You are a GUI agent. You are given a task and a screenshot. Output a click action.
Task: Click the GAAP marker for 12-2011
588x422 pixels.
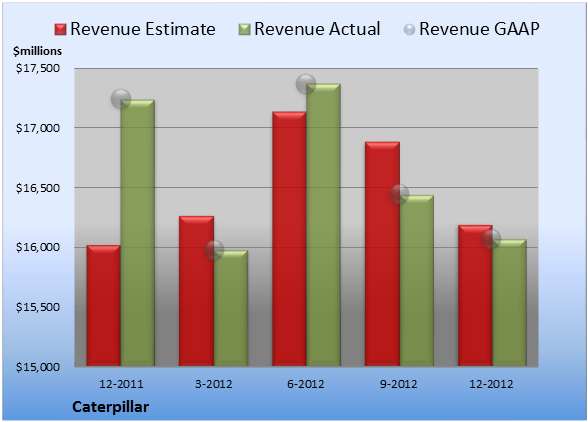coord(121,99)
